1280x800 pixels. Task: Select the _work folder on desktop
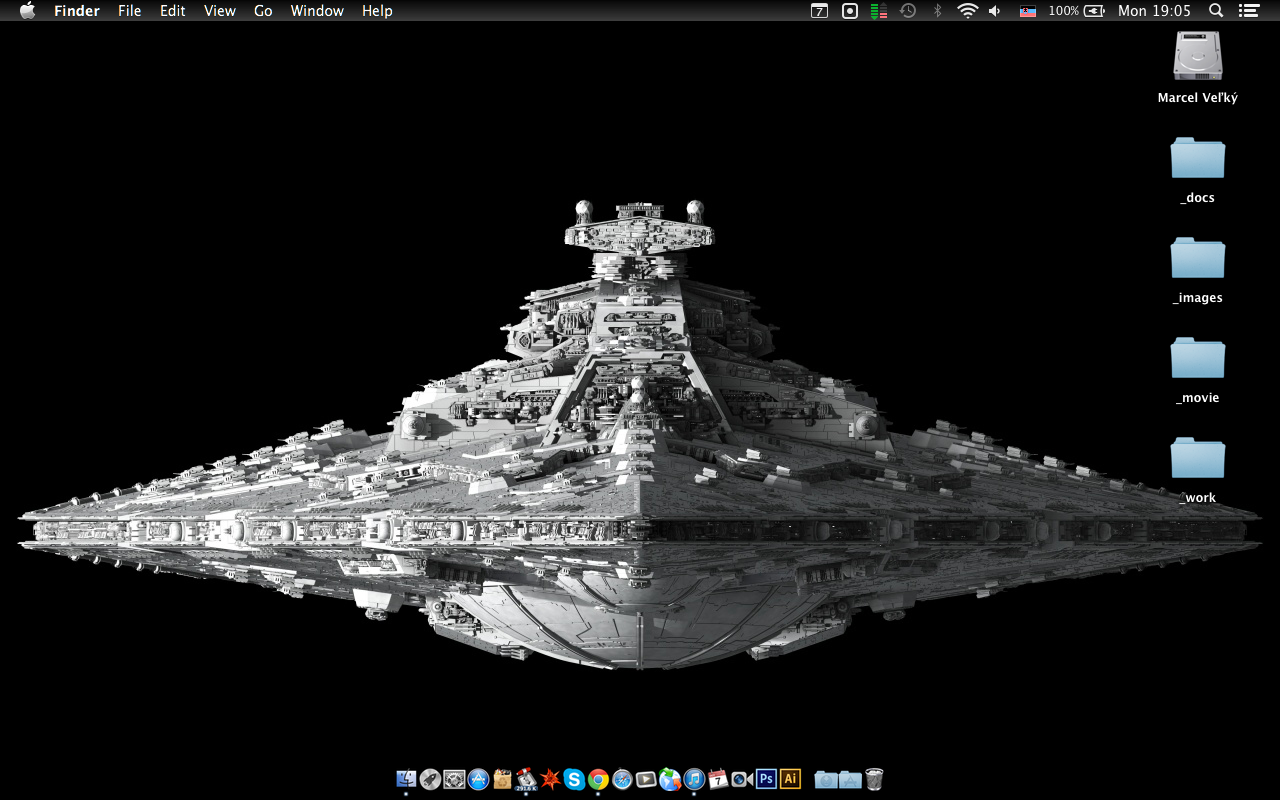(x=1197, y=458)
